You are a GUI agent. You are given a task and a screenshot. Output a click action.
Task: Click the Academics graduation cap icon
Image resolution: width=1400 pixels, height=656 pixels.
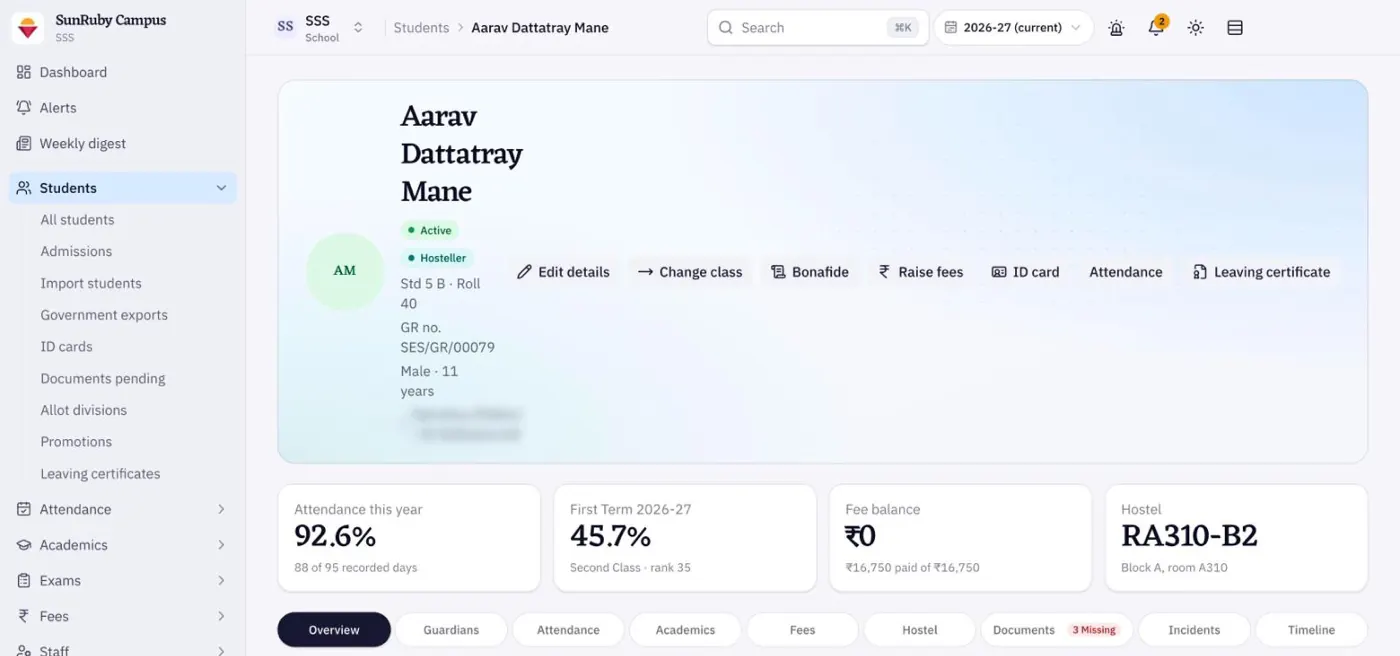coord(24,545)
